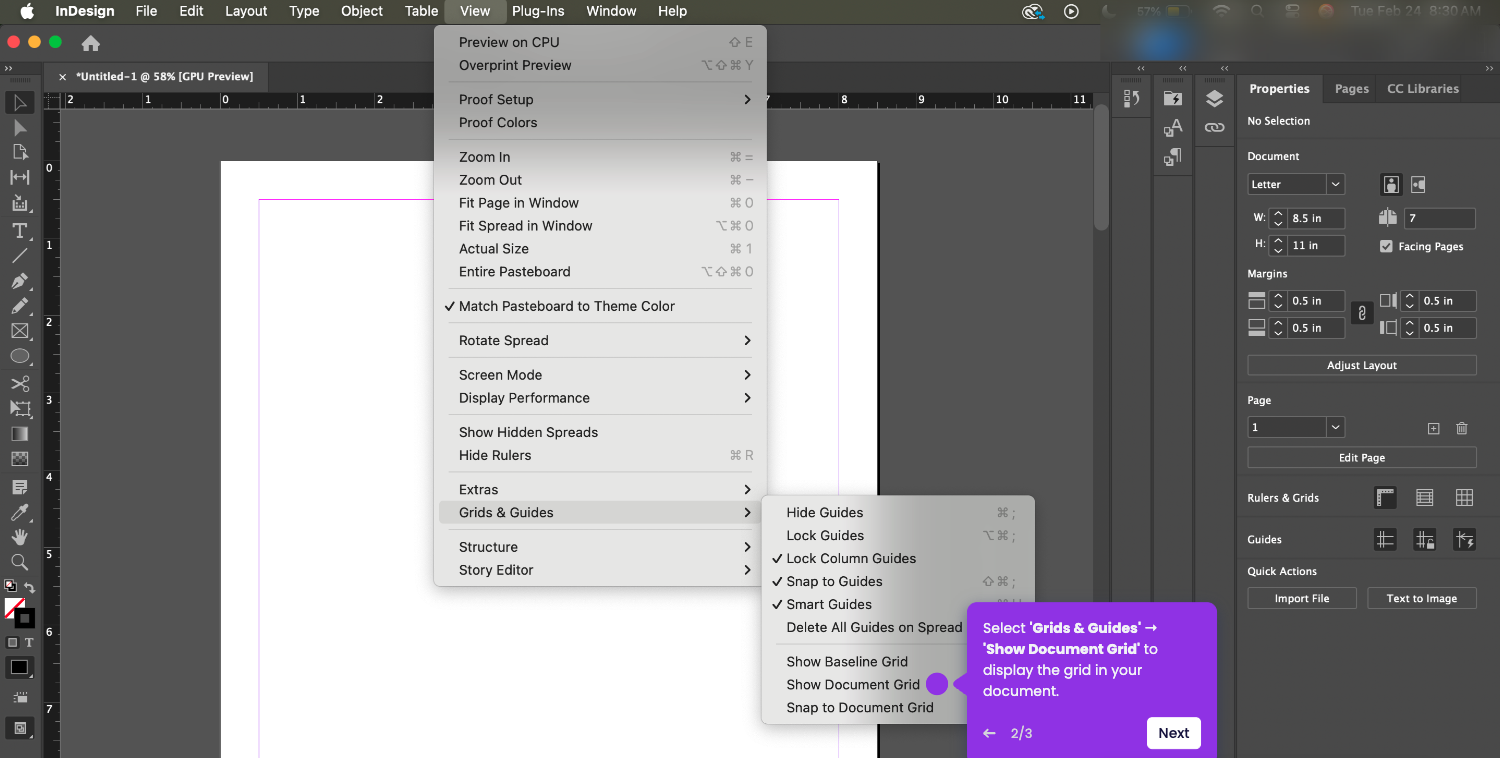Viewport: 1500px width, 758px height.
Task: Toggle baseline grid icon in Properties
Action: [1425, 497]
